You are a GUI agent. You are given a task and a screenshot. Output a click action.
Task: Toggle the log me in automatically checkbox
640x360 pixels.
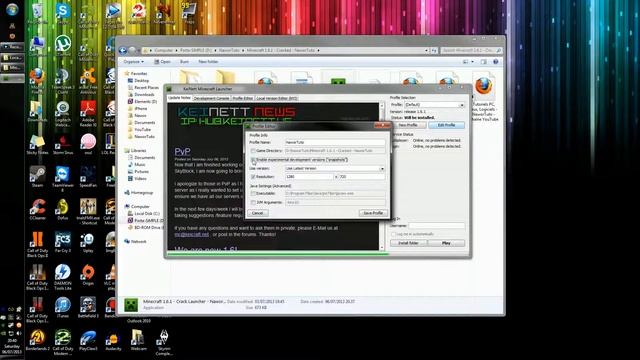coord(394,234)
